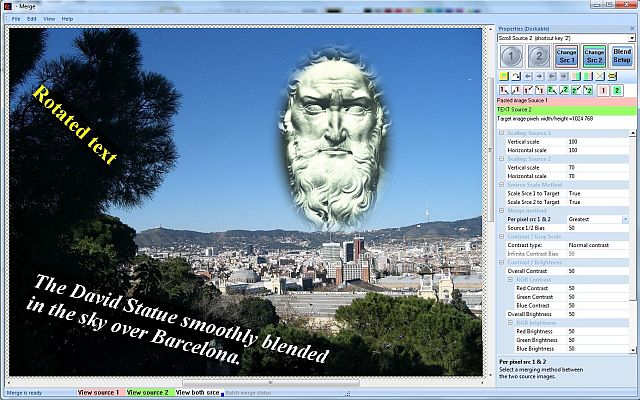The image size is (640, 400).
Task: Collapse the RGB brightness subsection
Action: tap(510, 323)
